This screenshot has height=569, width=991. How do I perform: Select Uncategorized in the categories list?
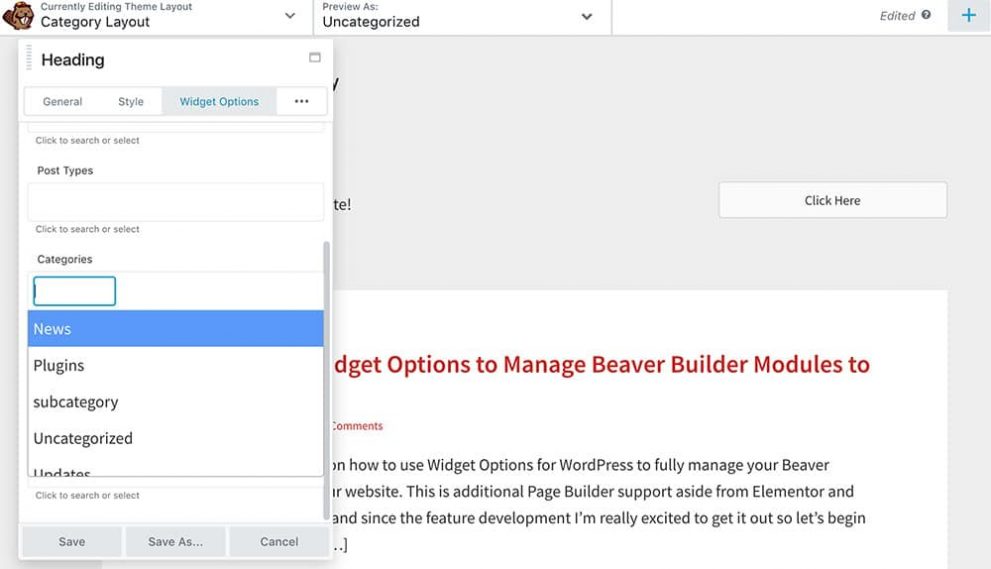(176, 438)
